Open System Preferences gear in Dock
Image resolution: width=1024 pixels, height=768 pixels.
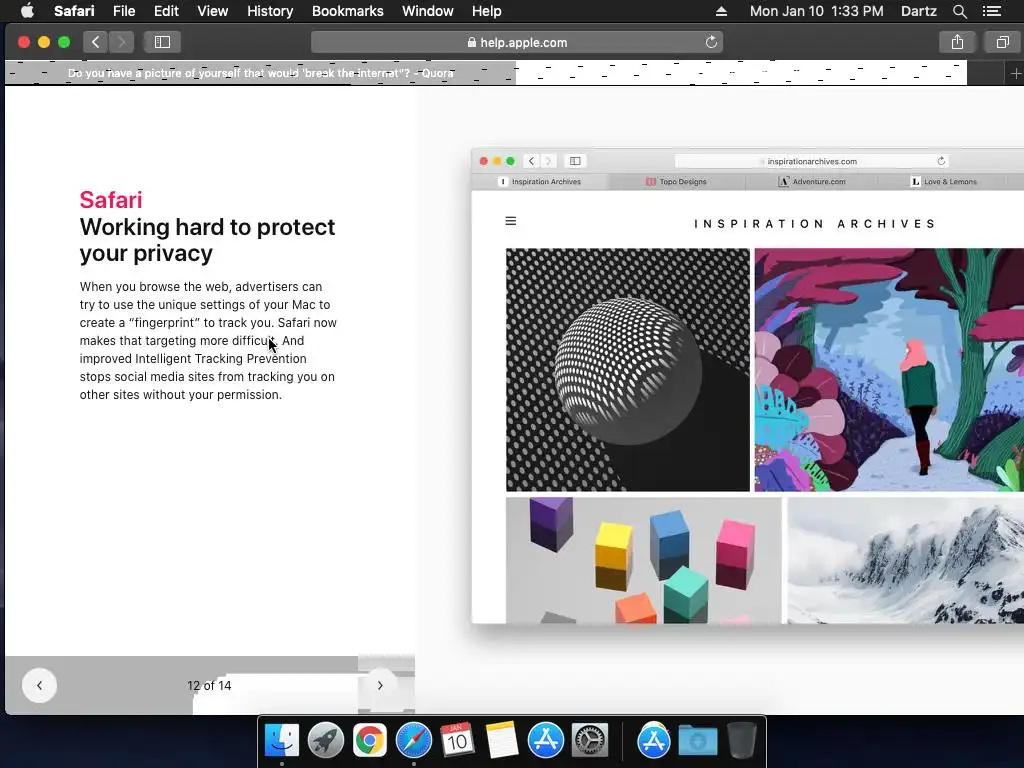point(590,741)
